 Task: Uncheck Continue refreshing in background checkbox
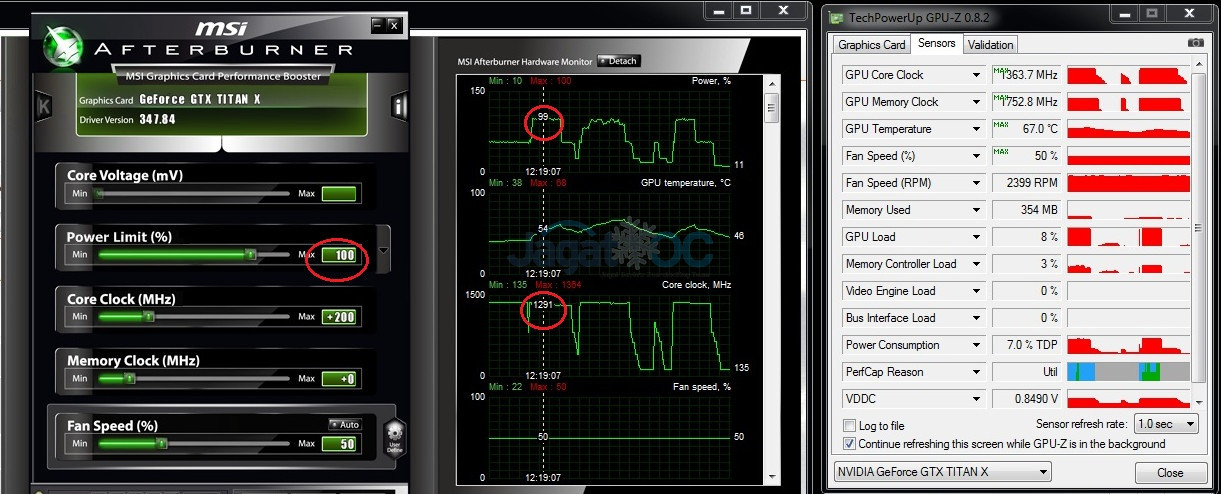pyautogui.click(x=850, y=443)
